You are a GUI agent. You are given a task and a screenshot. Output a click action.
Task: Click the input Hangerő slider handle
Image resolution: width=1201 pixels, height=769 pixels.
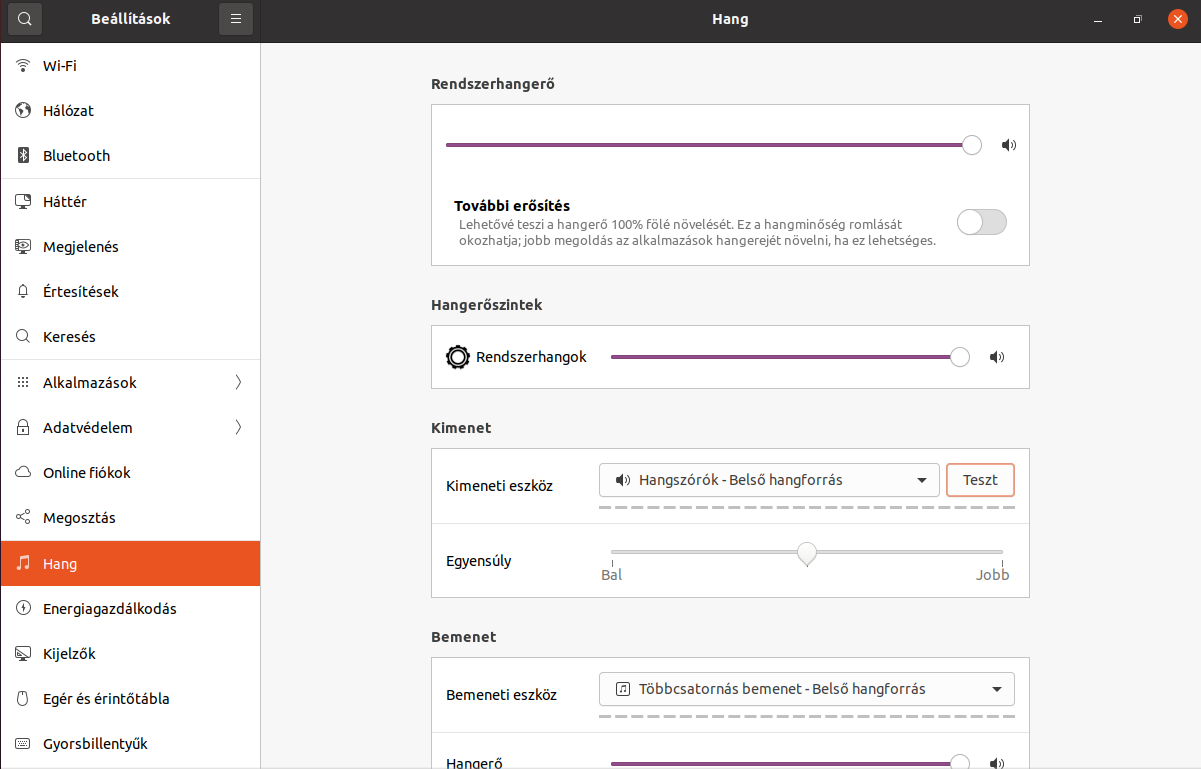tap(960, 763)
